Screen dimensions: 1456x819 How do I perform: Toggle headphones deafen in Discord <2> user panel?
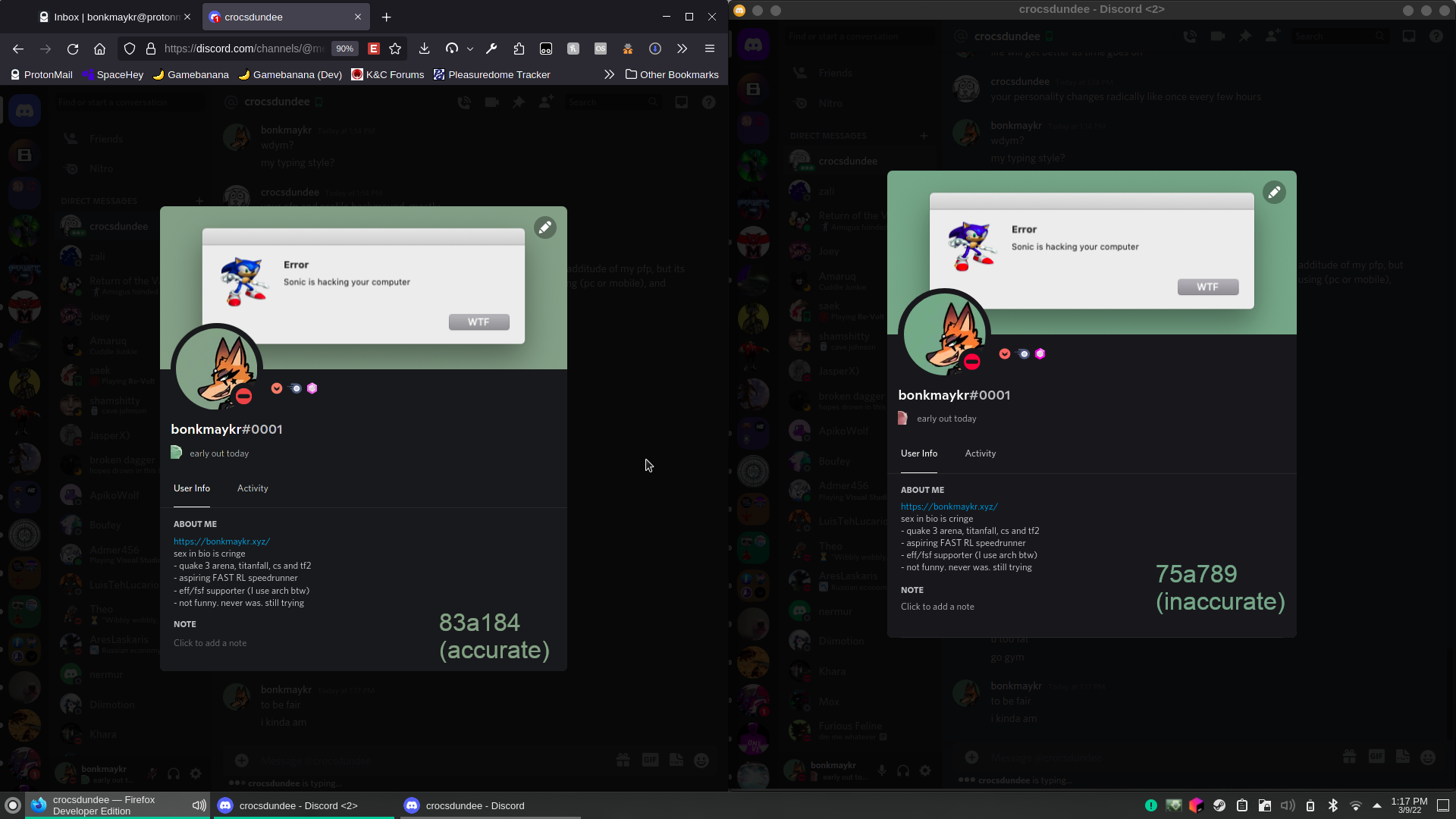point(903,770)
